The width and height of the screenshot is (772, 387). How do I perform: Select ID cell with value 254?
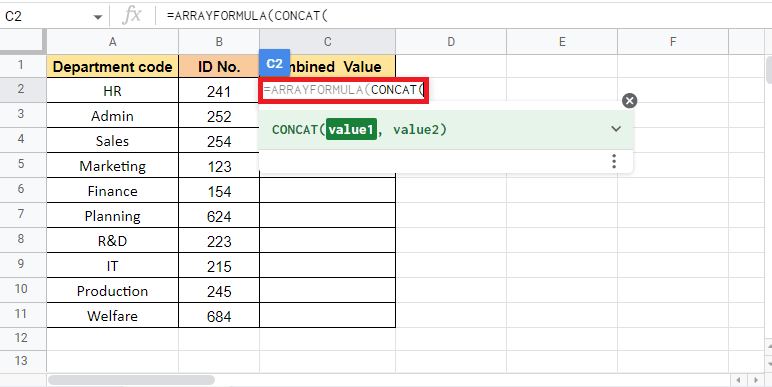click(219, 141)
